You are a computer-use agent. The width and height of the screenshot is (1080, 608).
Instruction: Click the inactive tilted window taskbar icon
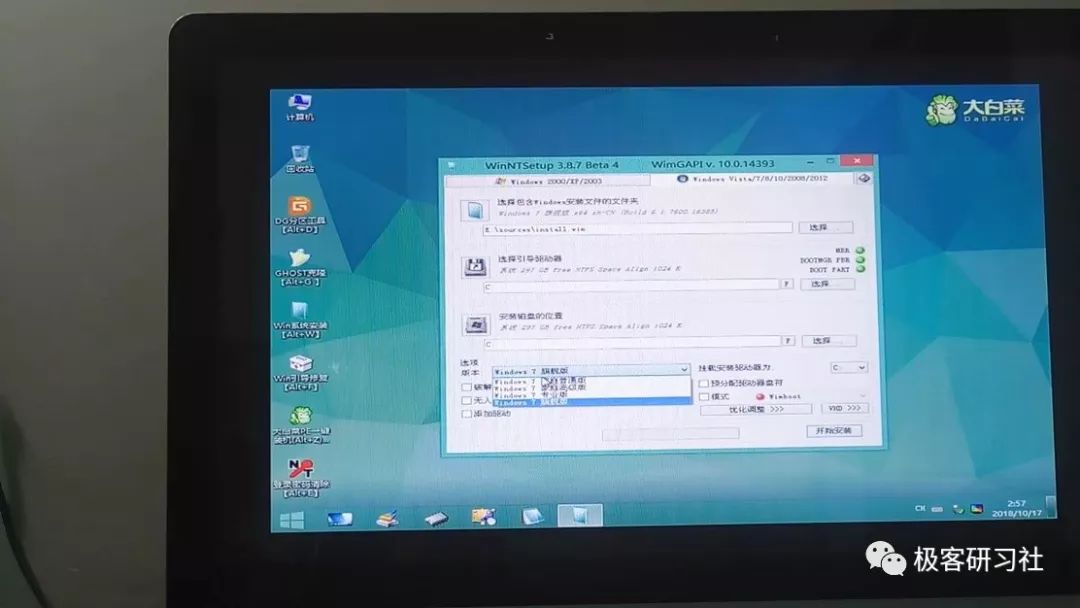click(532, 516)
